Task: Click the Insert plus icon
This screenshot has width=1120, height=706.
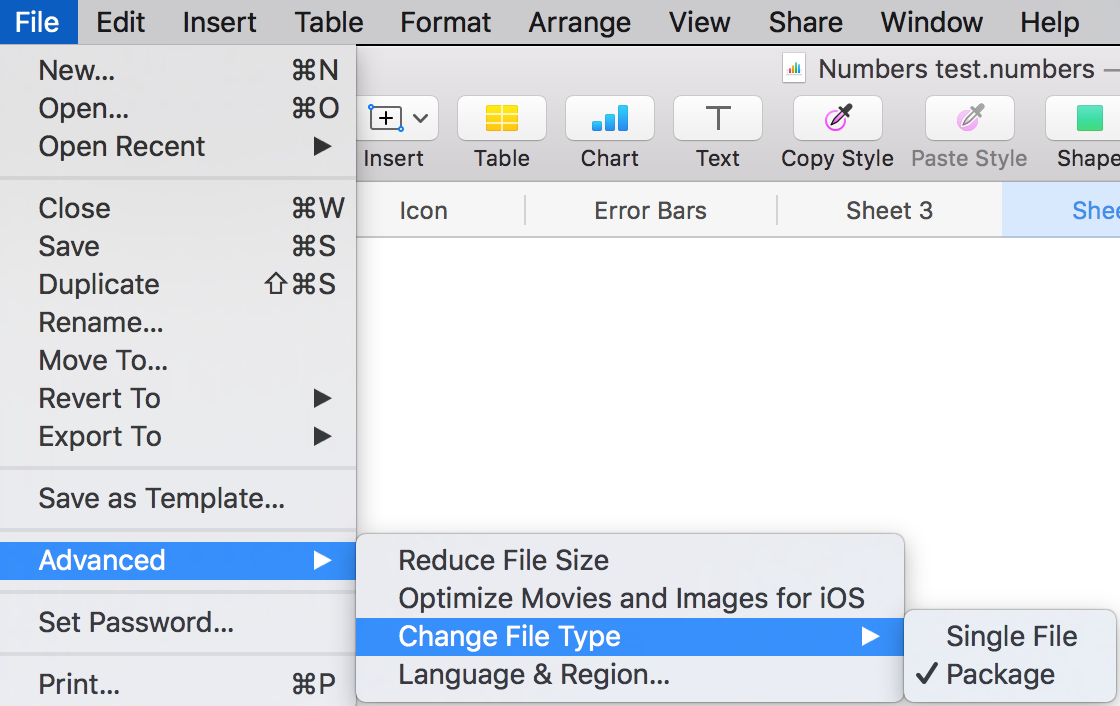Action: coord(386,117)
